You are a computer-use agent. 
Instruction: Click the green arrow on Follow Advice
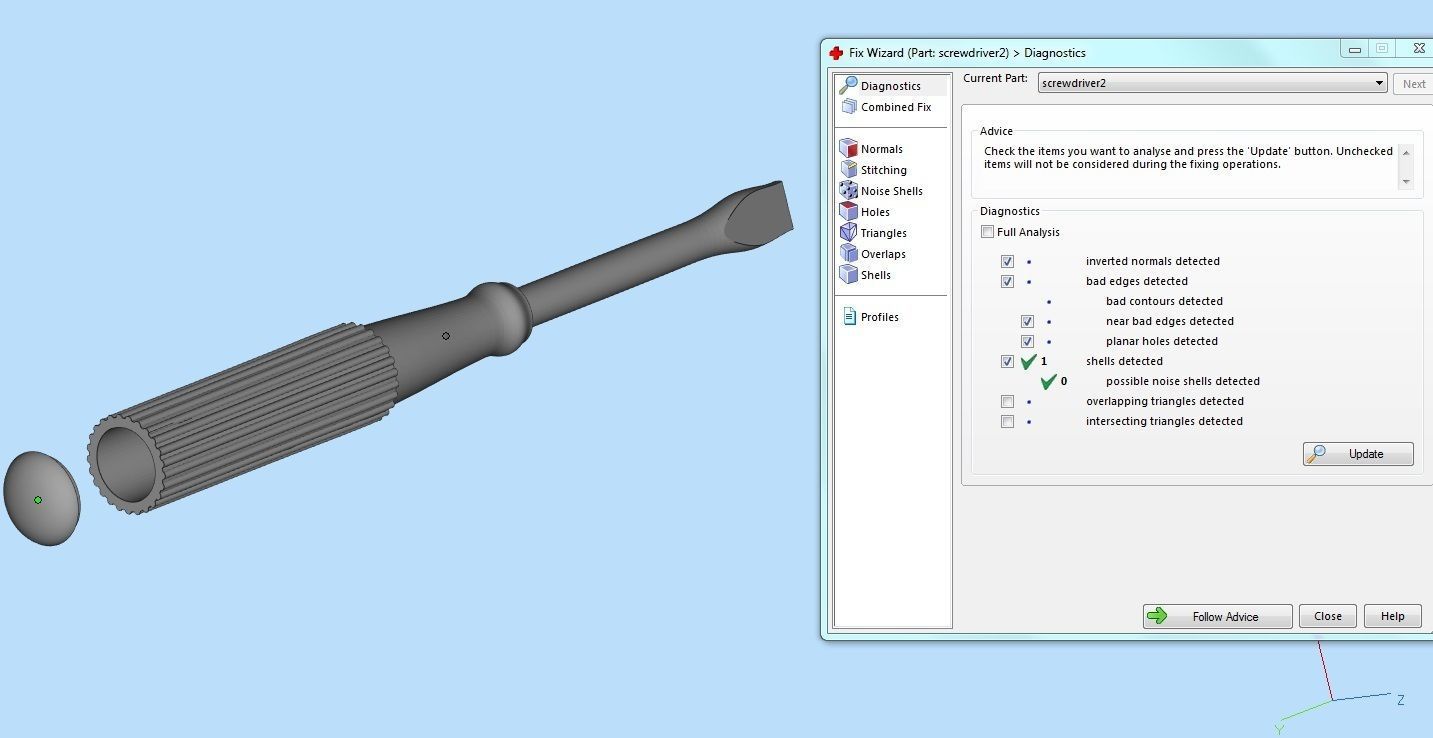click(1157, 616)
